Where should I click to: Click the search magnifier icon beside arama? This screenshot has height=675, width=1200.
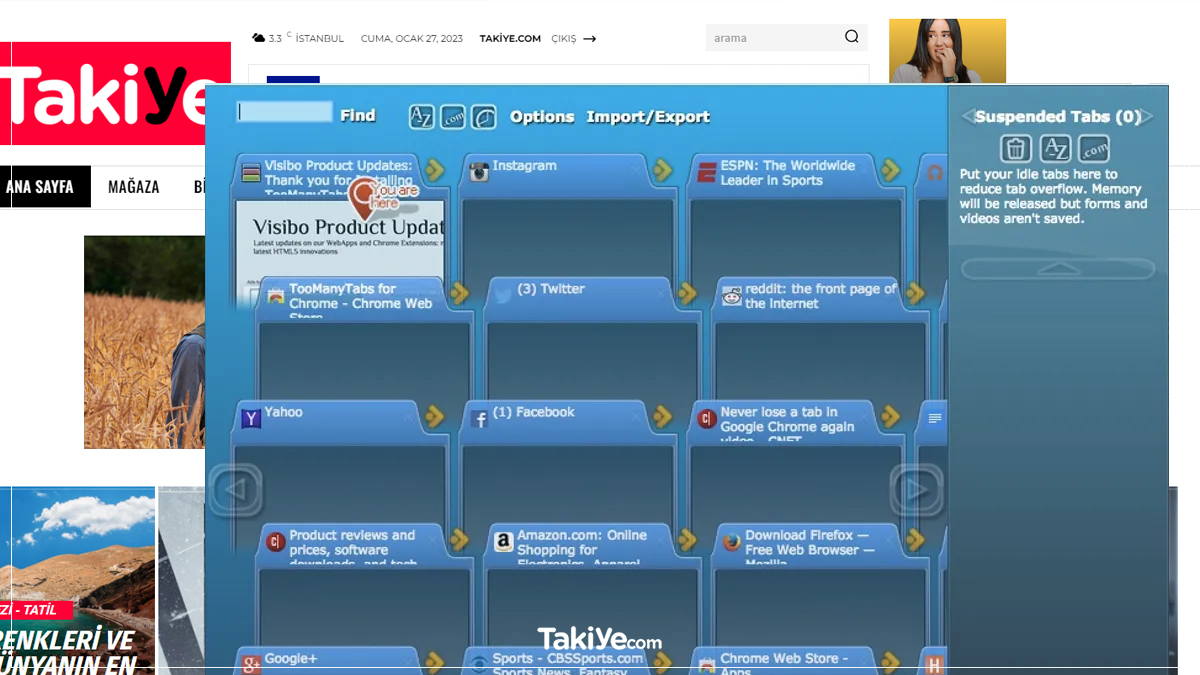(851, 37)
